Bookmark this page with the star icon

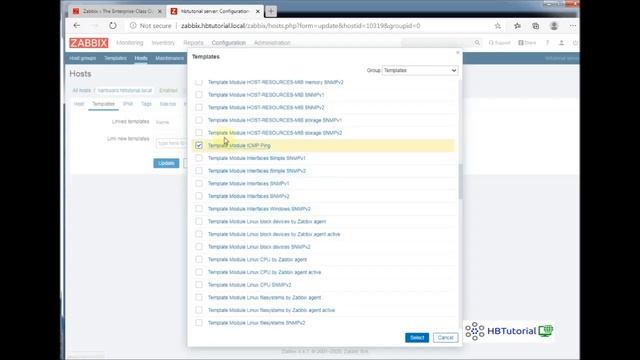[498, 26]
